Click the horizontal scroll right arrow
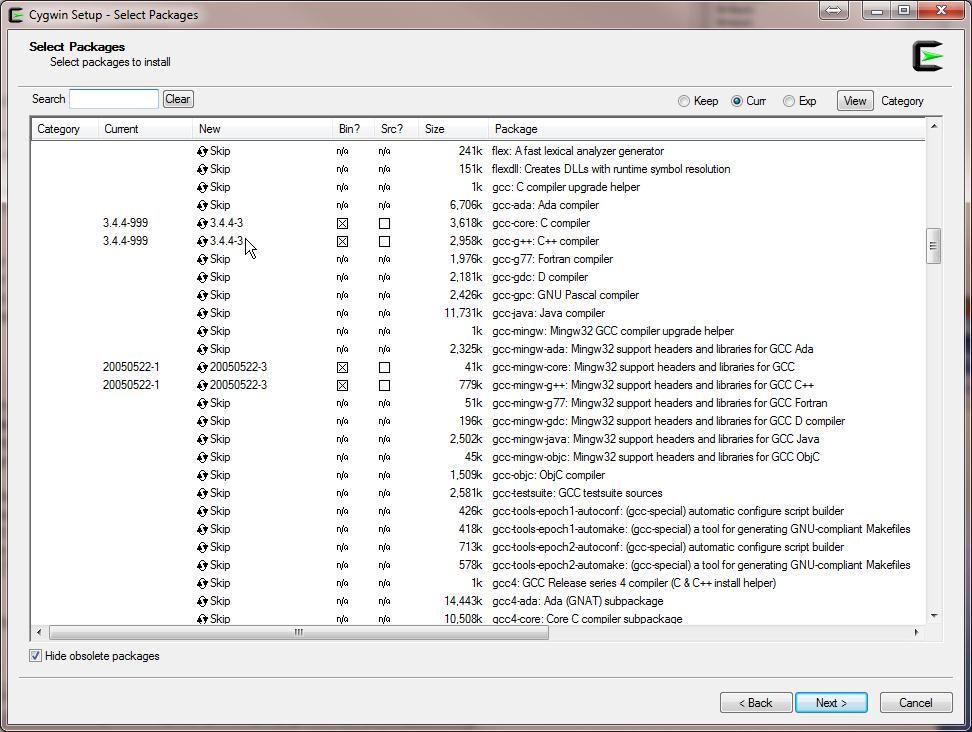The height and width of the screenshot is (732, 972). (x=916, y=632)
